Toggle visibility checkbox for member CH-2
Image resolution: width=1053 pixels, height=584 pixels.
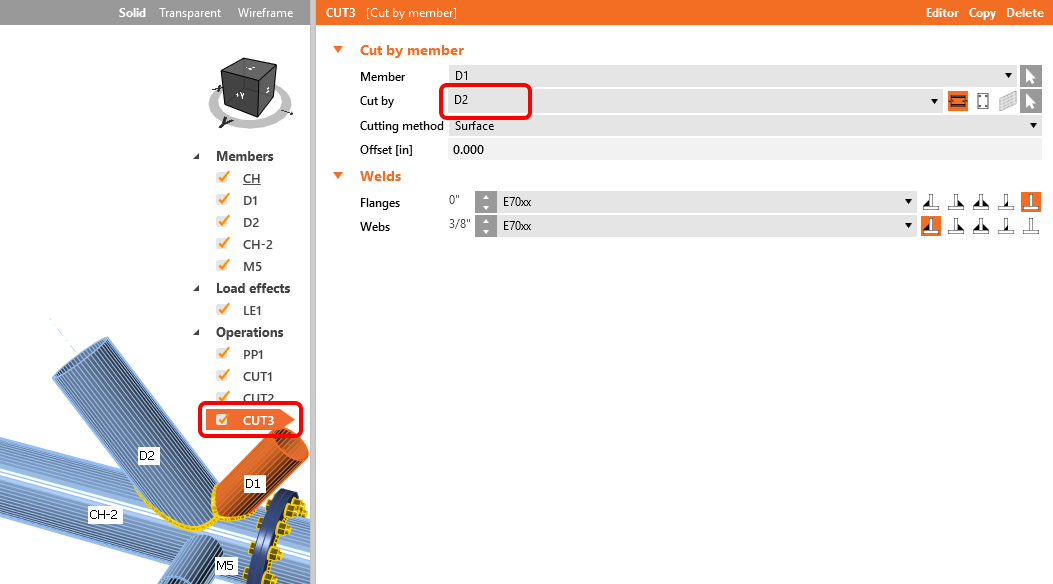tap(223, 244)
